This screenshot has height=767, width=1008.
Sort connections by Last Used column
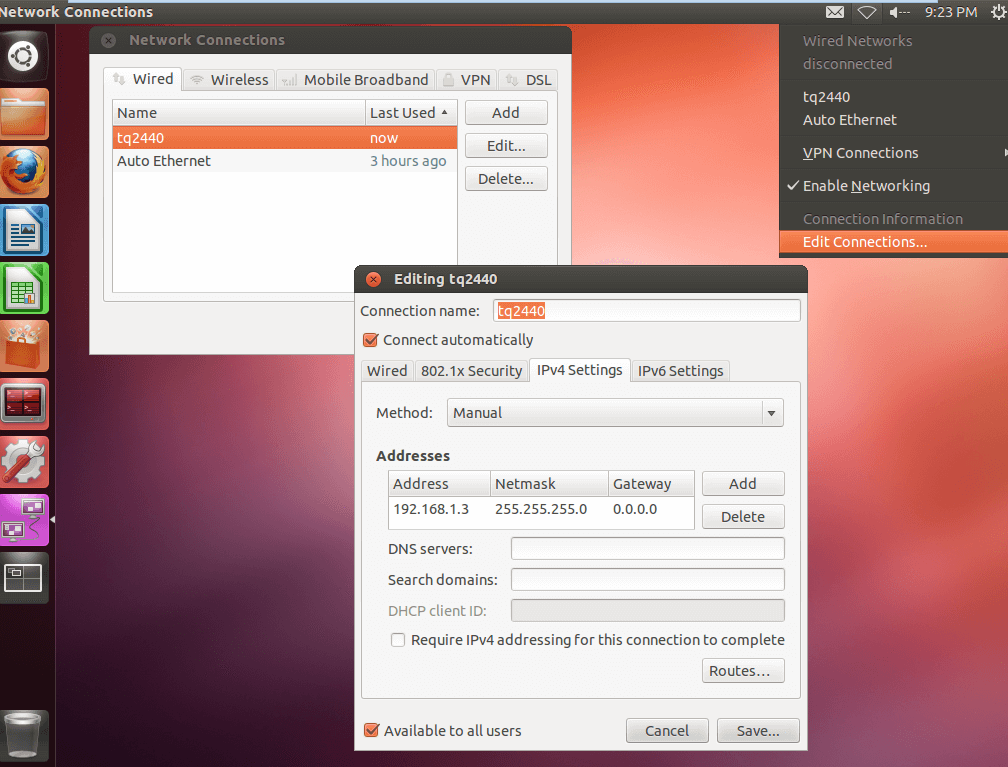pos(409,113)
